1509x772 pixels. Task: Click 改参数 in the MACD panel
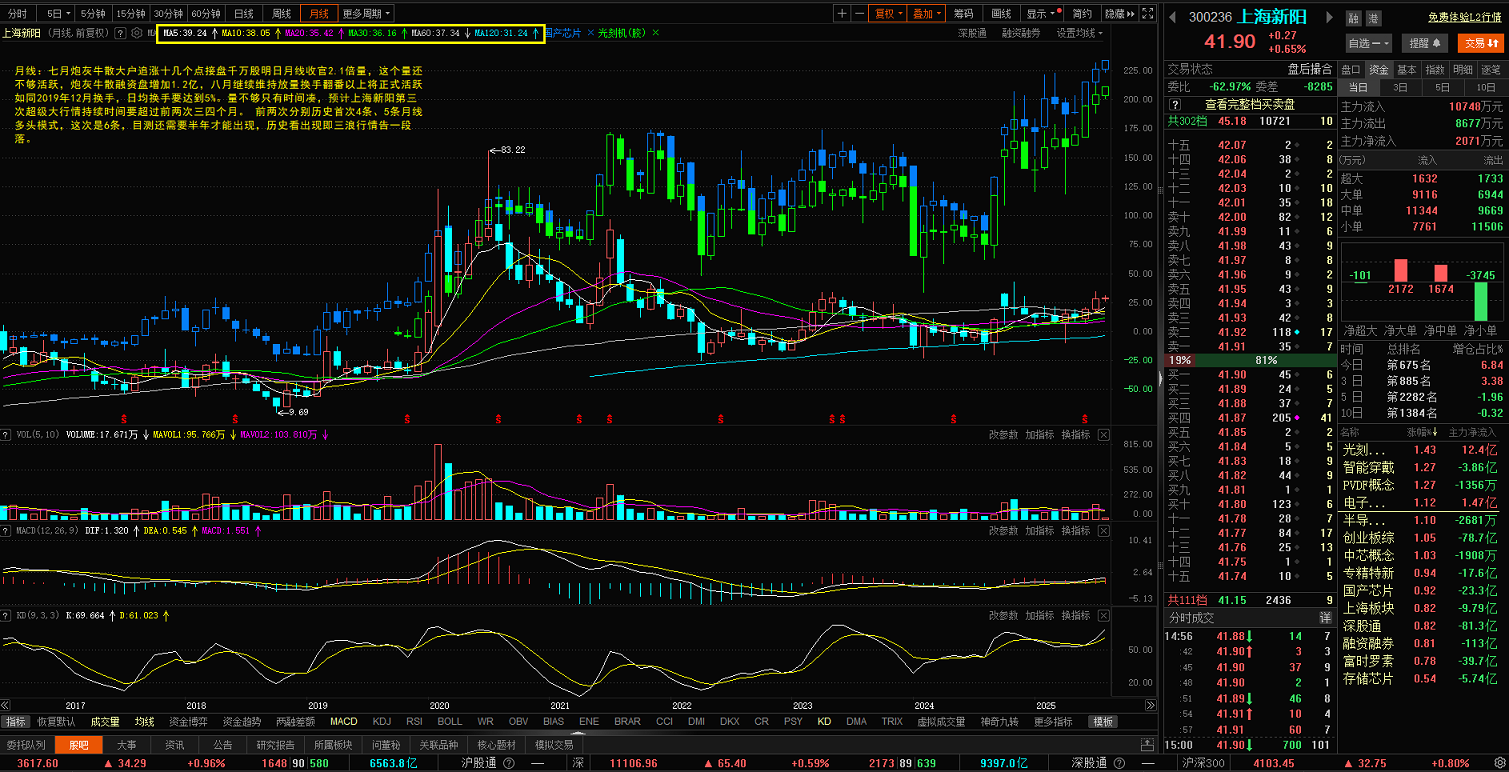click(x=1003, y=531)
